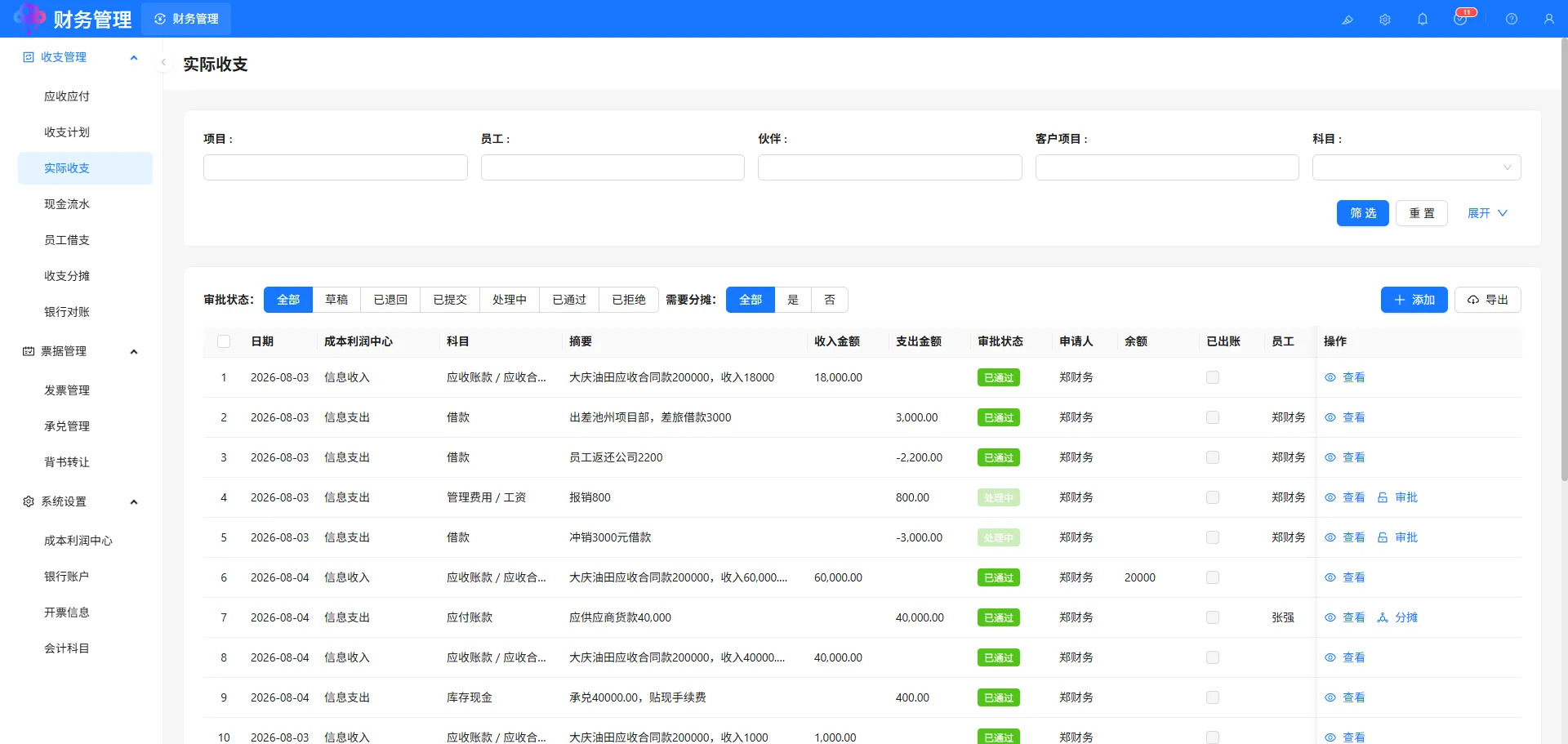Screen dimensions: 1568x744
Task: Click the lock icon for 报销800 approval
Action: pyautogui.click(x=1383, y=497)
